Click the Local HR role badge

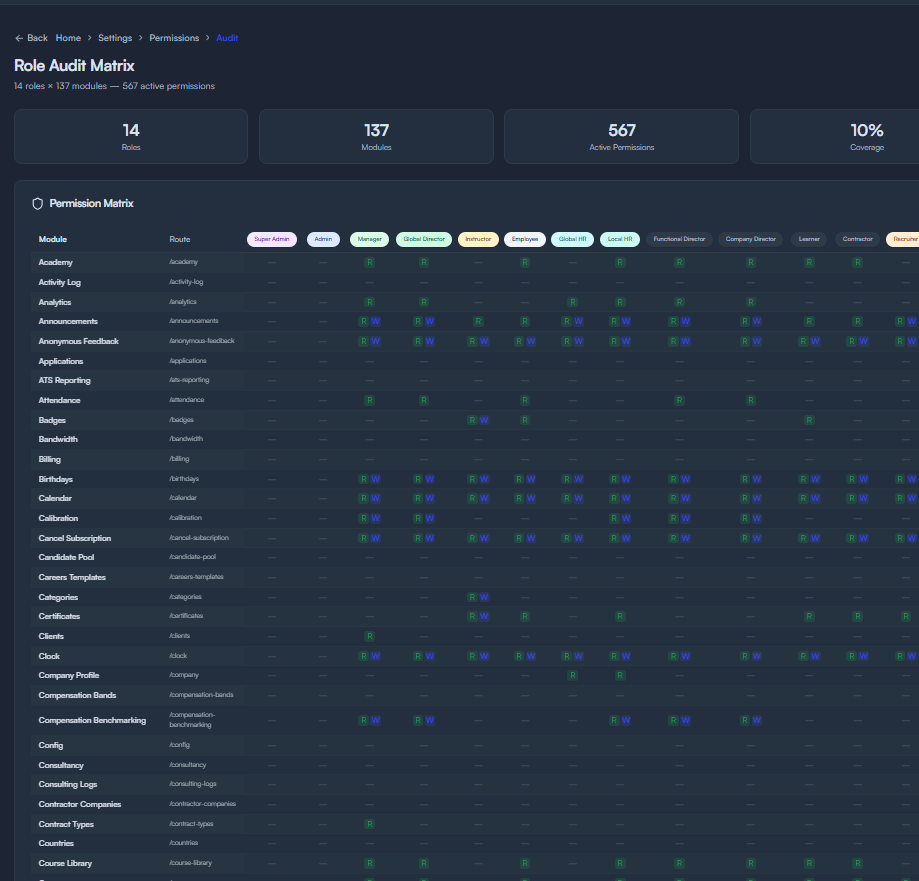click(620, 239)
